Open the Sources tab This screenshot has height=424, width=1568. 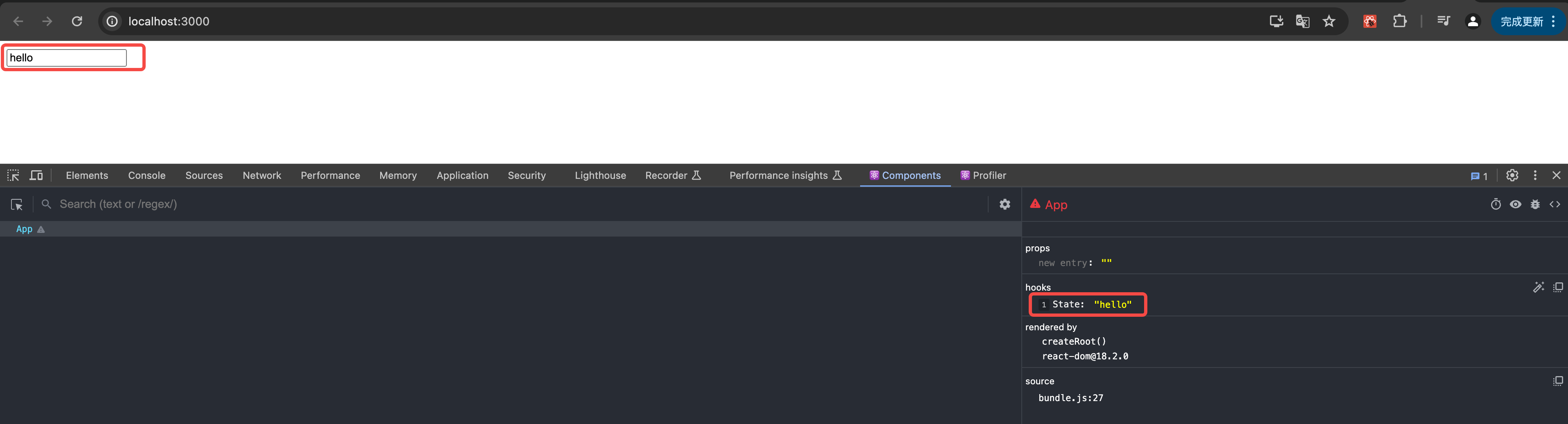click(204, 176)
